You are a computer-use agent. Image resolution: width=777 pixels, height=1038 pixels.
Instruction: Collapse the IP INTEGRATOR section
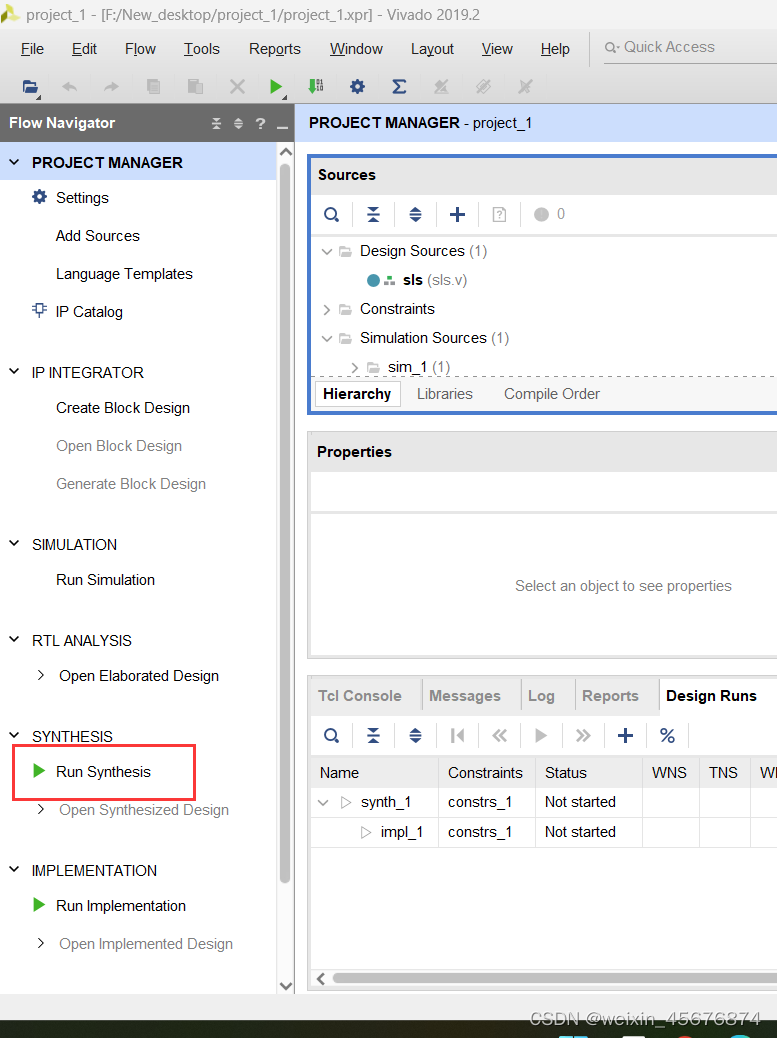click(x=14, y=372)
